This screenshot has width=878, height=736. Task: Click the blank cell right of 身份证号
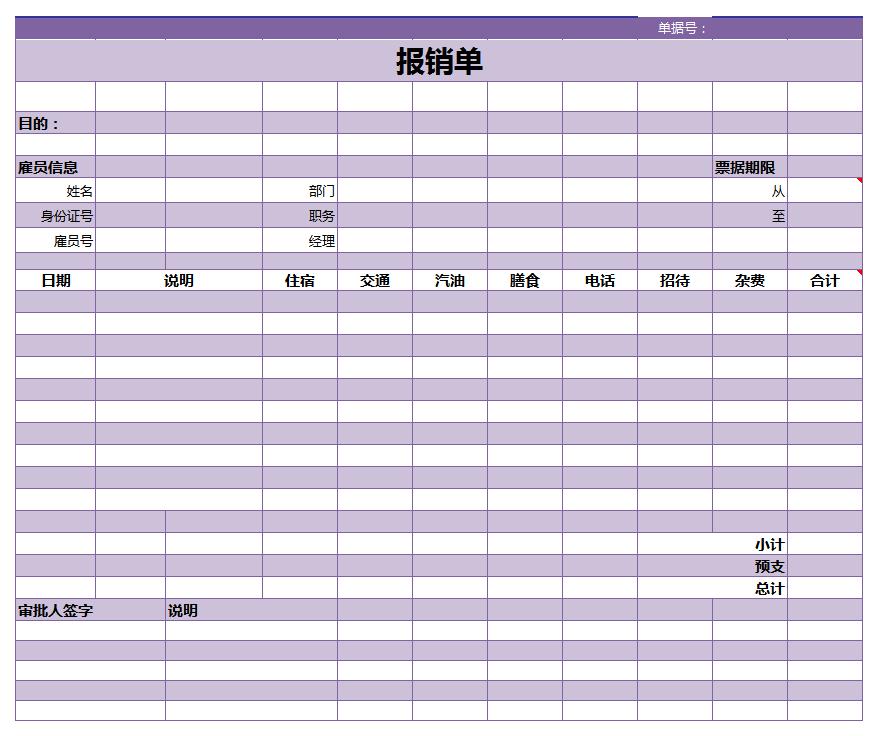point(130,216)
